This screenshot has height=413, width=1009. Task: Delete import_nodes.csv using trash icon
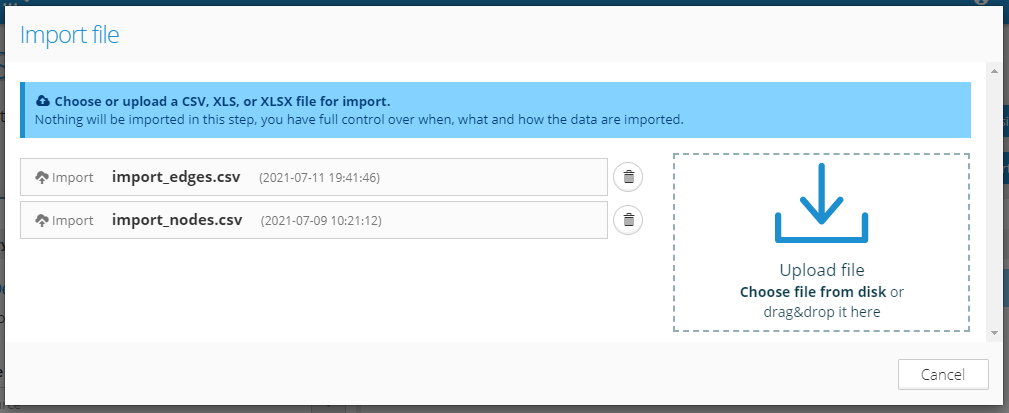pyautogui.click(x=628, y=220)
